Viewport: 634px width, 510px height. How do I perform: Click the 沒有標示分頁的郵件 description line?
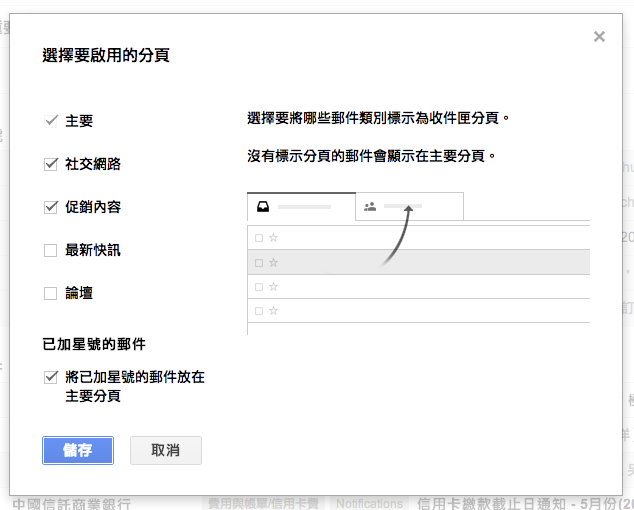(371, 156)
